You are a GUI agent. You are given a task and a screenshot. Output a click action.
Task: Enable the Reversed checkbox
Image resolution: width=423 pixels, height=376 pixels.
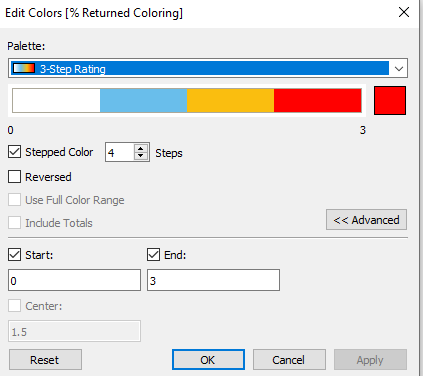[15, 177]
